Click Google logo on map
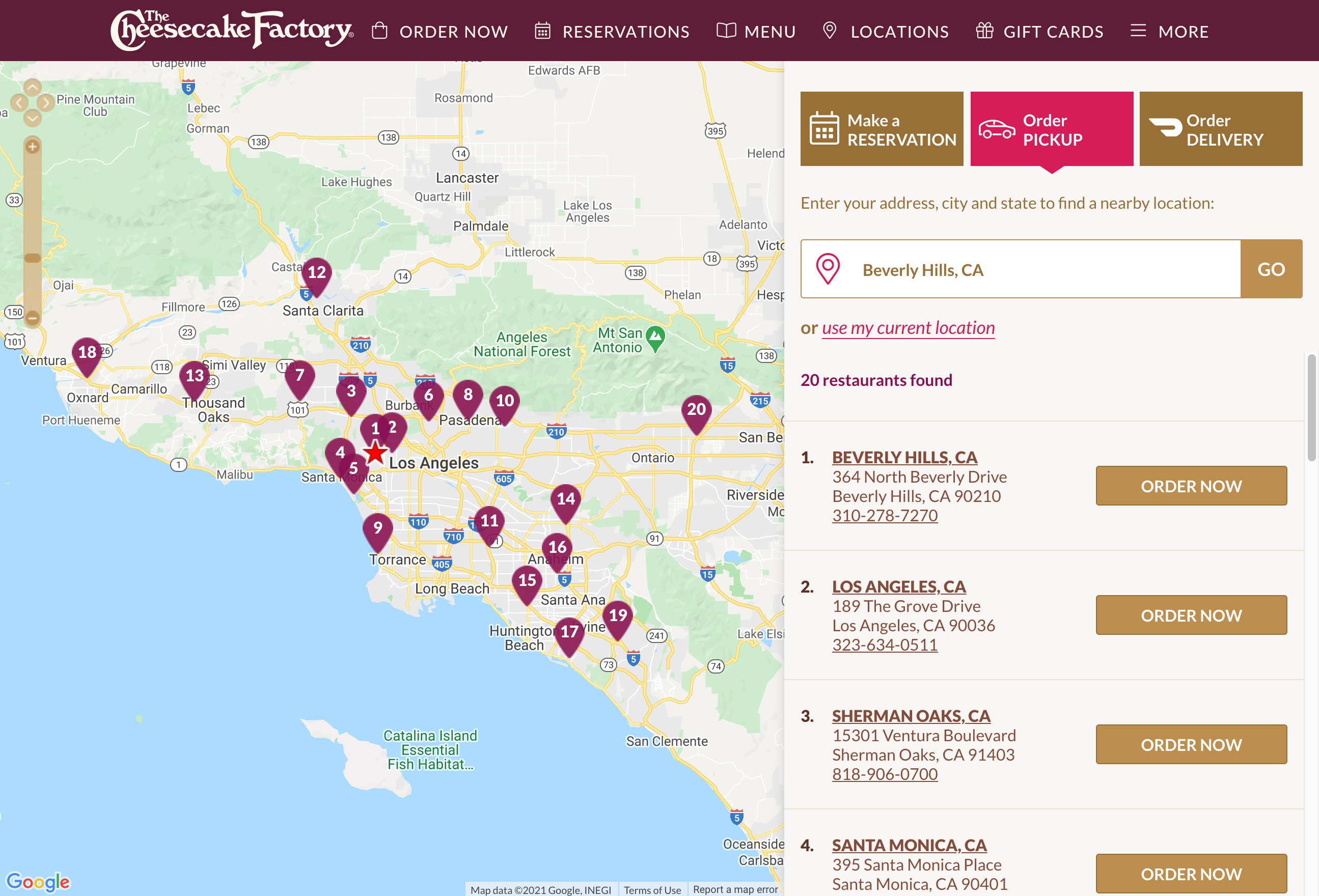 click(38, 881)
